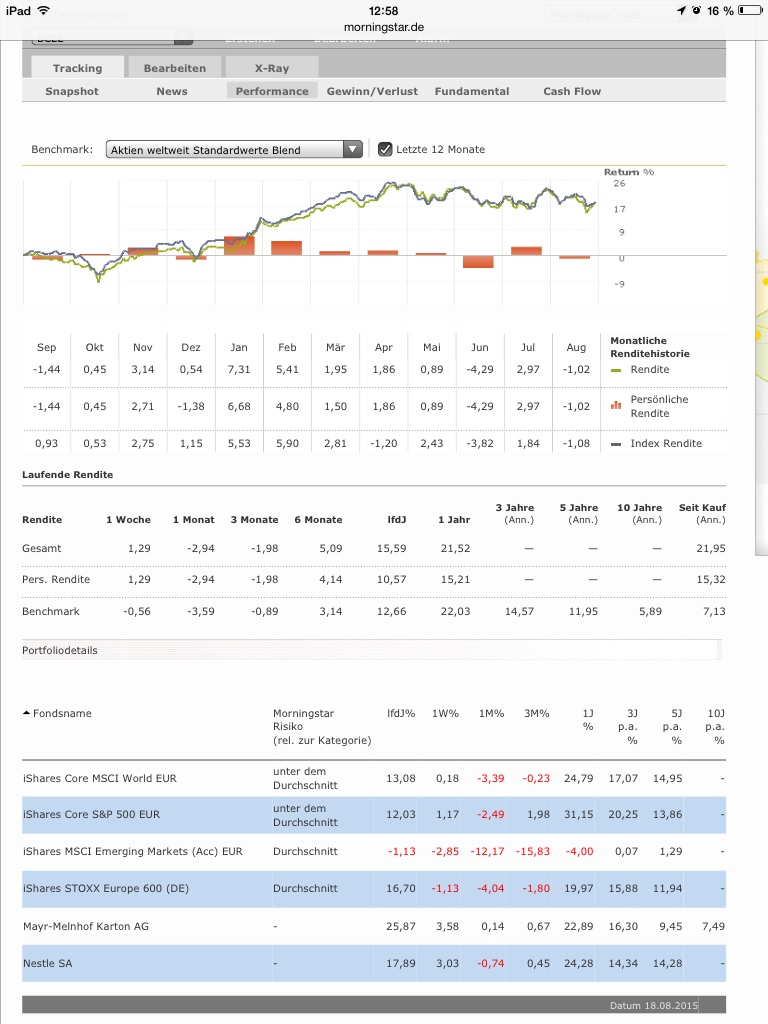Tap the Wi-Fi status icon
This screenshot has height=1024, width=768.
[44, 10]
